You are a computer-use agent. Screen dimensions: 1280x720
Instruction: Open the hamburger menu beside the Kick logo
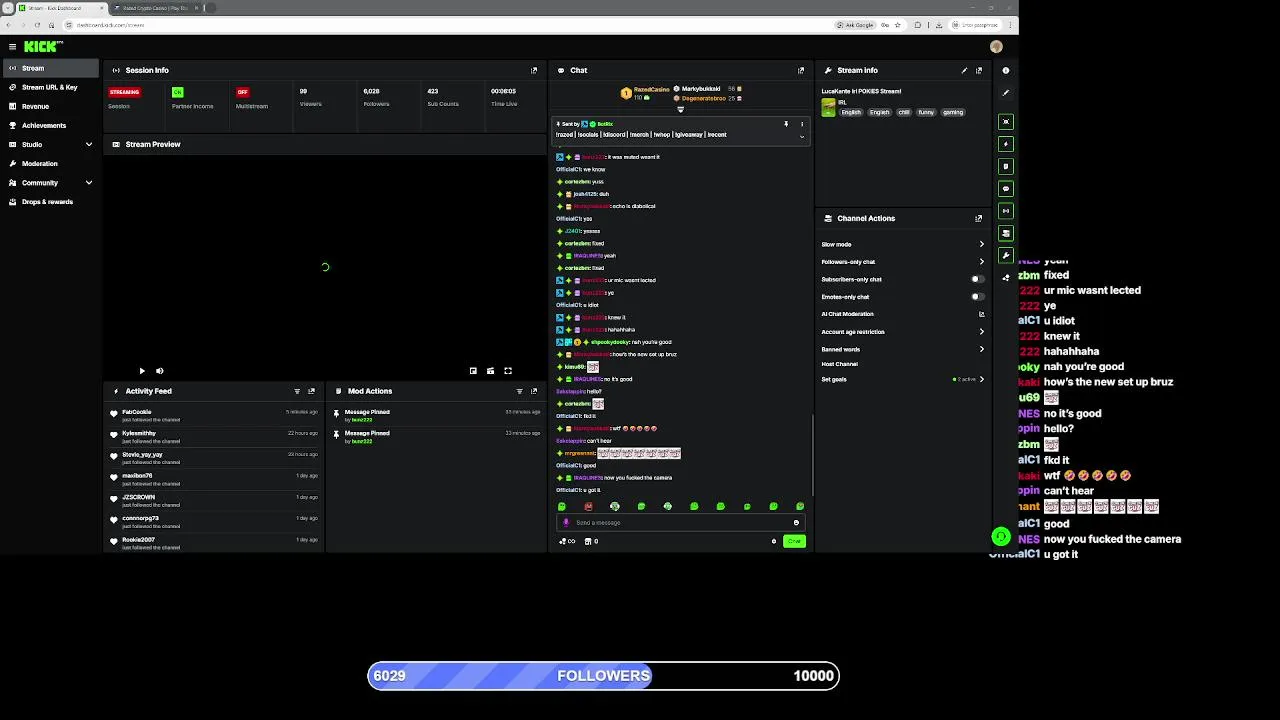12,46
